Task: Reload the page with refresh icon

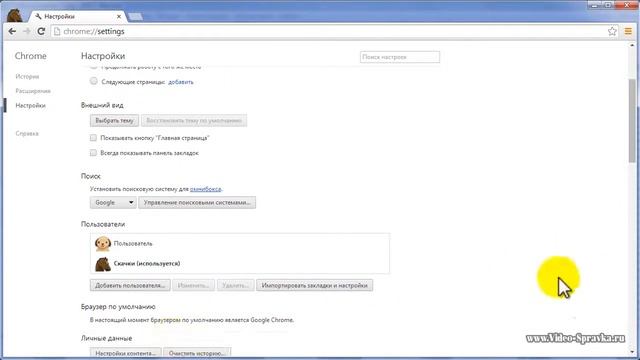Action: [x=41, y=31]
